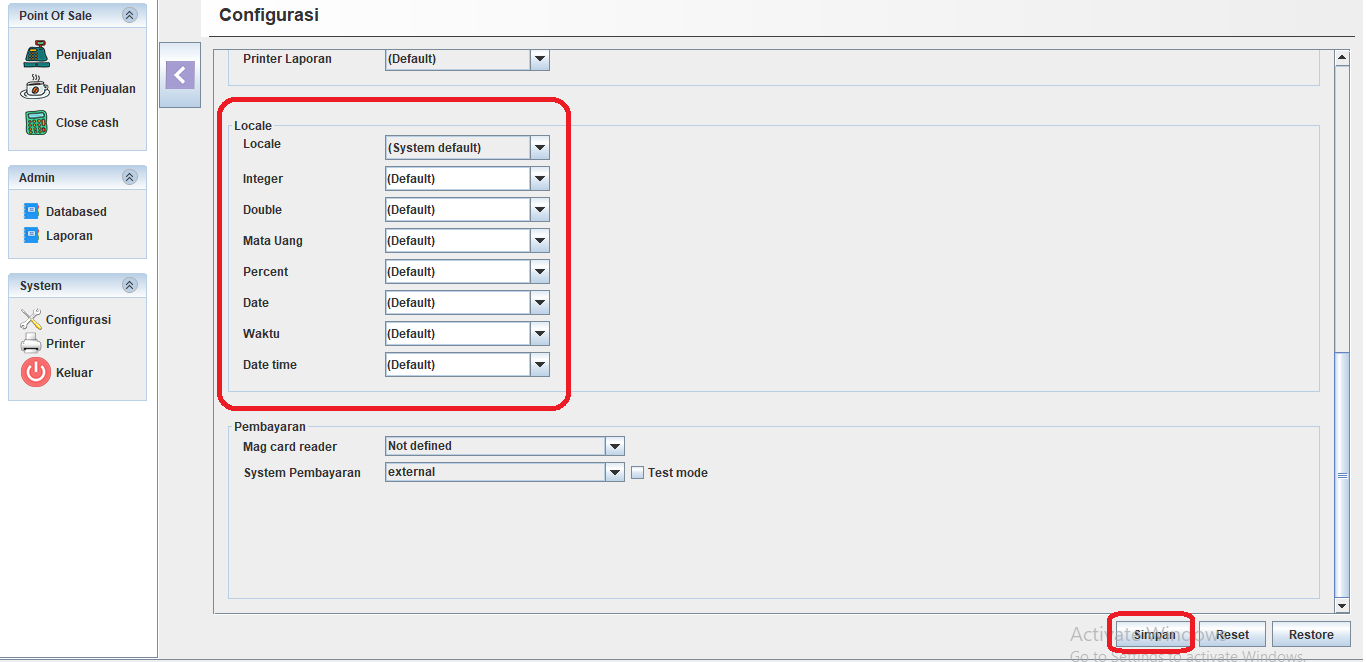Select the Printer icon in System
This screenshot has height=662, width=1366.
(x=31, y=344)
